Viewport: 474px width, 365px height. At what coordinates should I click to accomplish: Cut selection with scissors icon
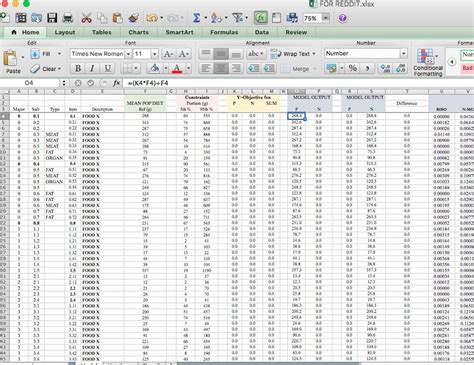coord(86,18)
